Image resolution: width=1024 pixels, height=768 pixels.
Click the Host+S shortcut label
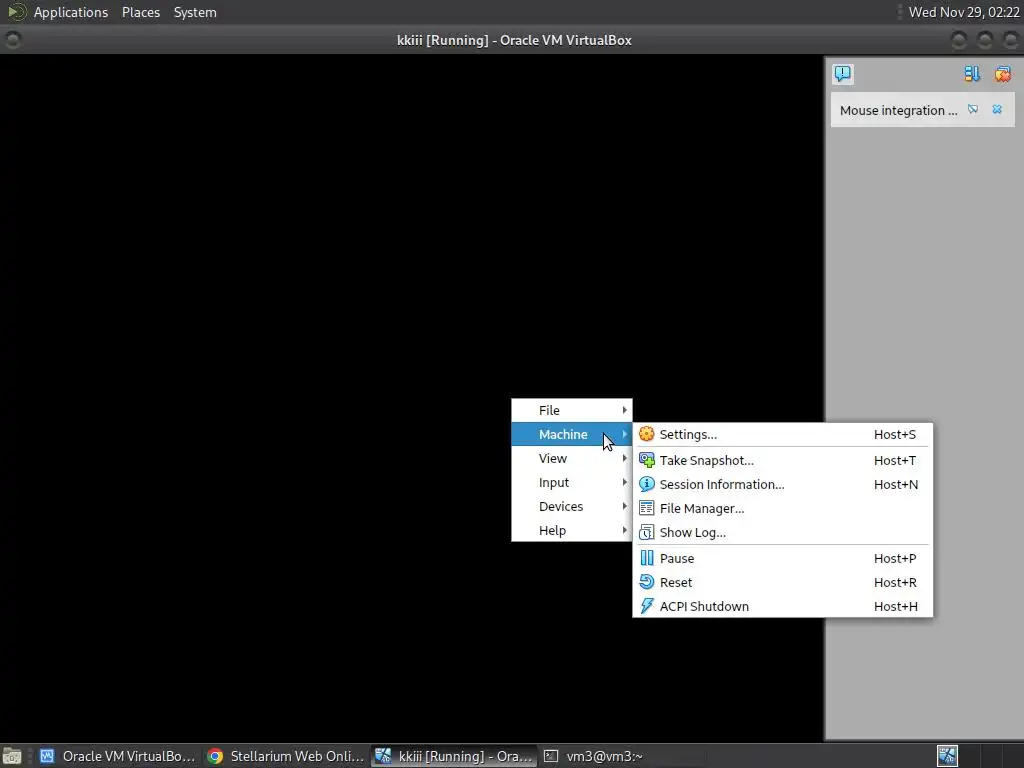(x=895, y=434)
